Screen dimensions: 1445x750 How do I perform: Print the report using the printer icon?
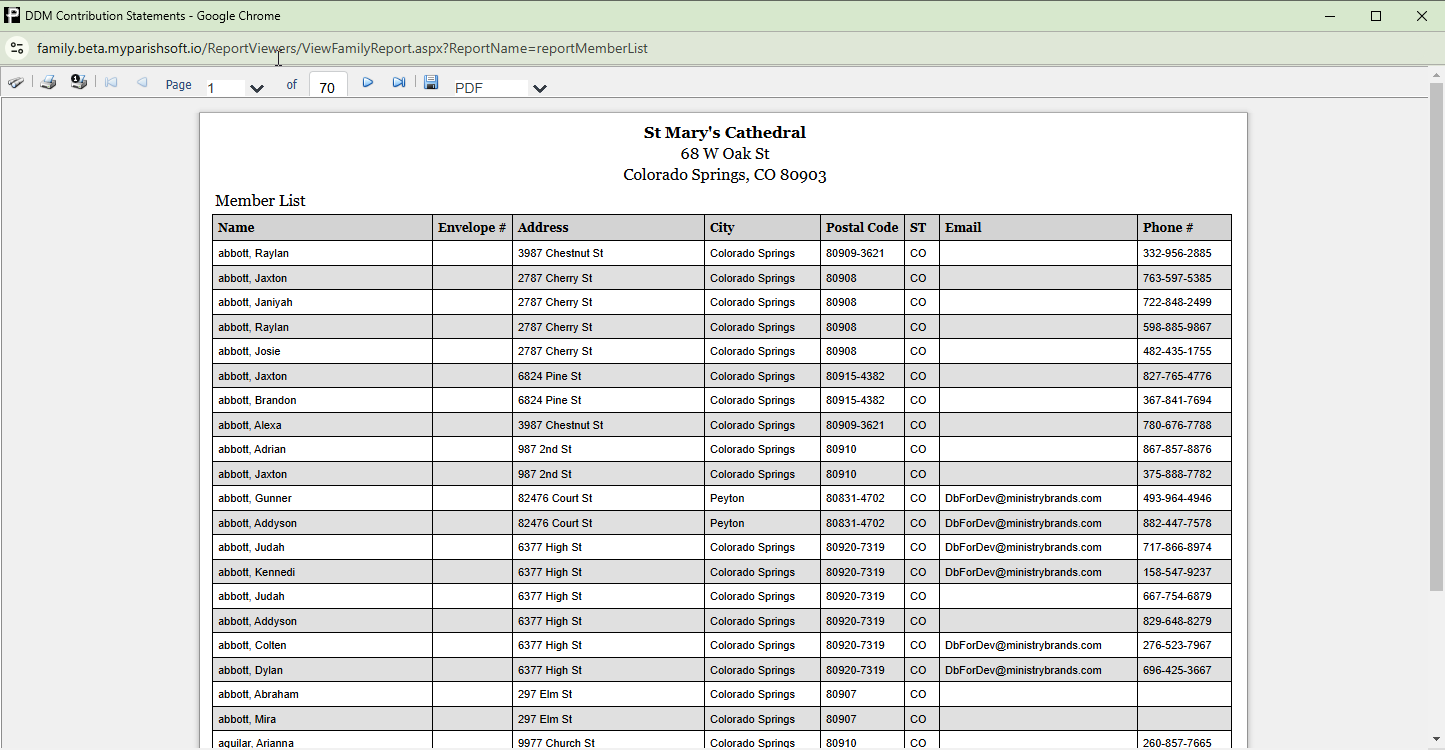(x=48, y=83)
